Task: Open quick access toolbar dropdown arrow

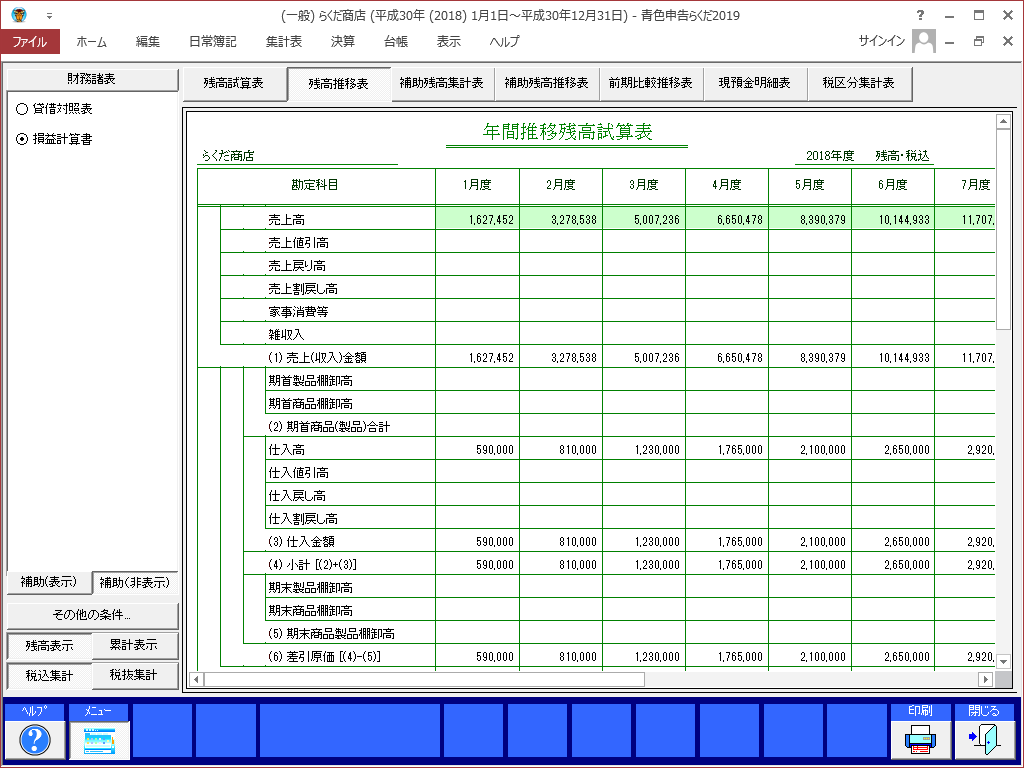Action: 49,16
